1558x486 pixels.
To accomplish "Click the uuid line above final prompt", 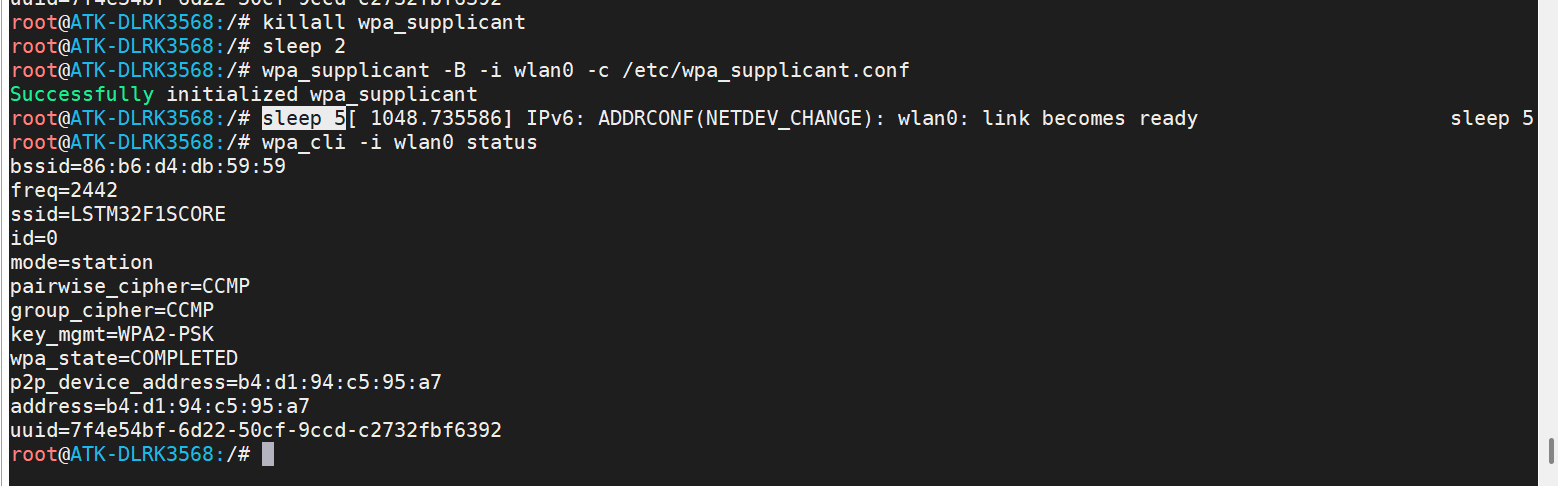I will pos(256,431).
